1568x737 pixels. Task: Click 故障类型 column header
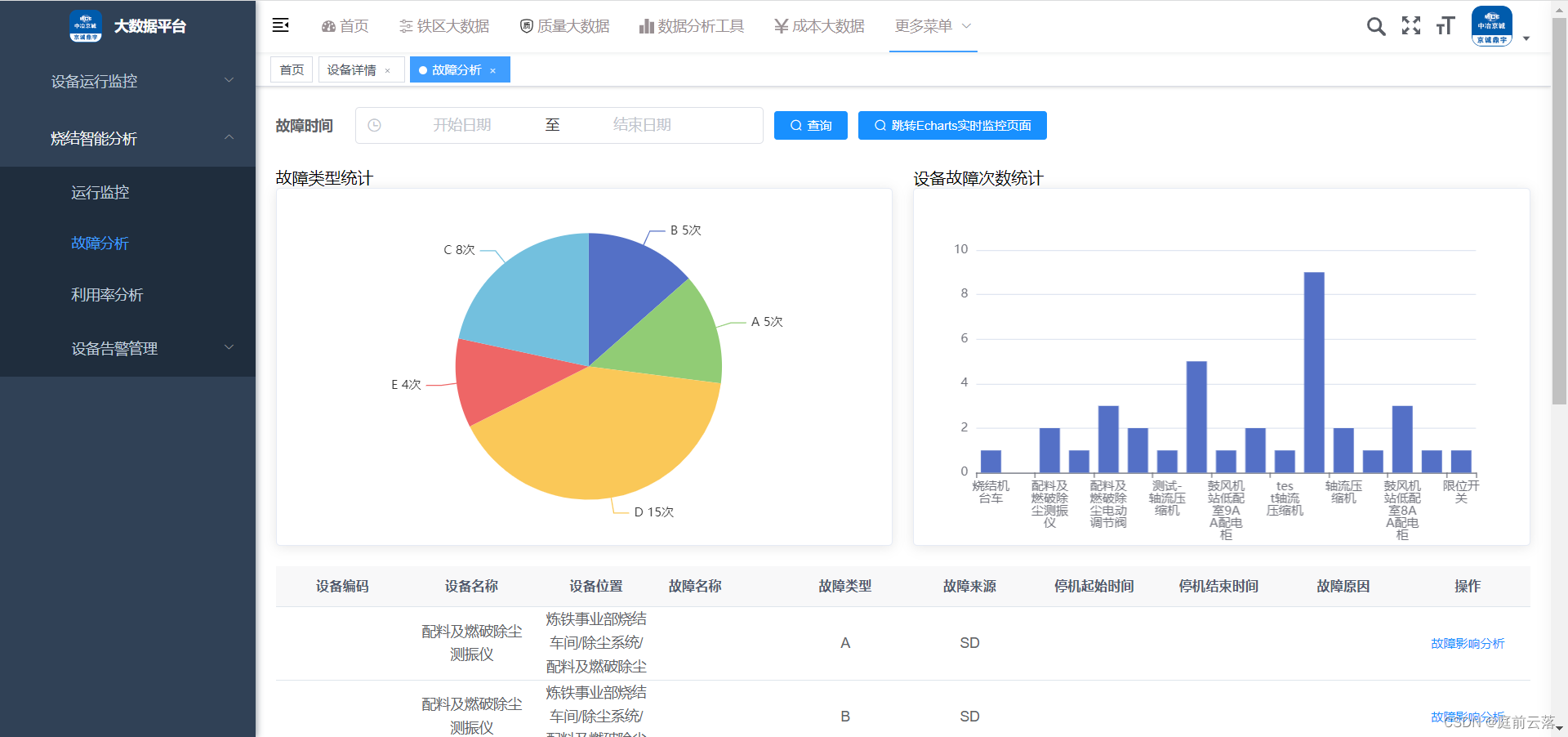coord(845,586)
